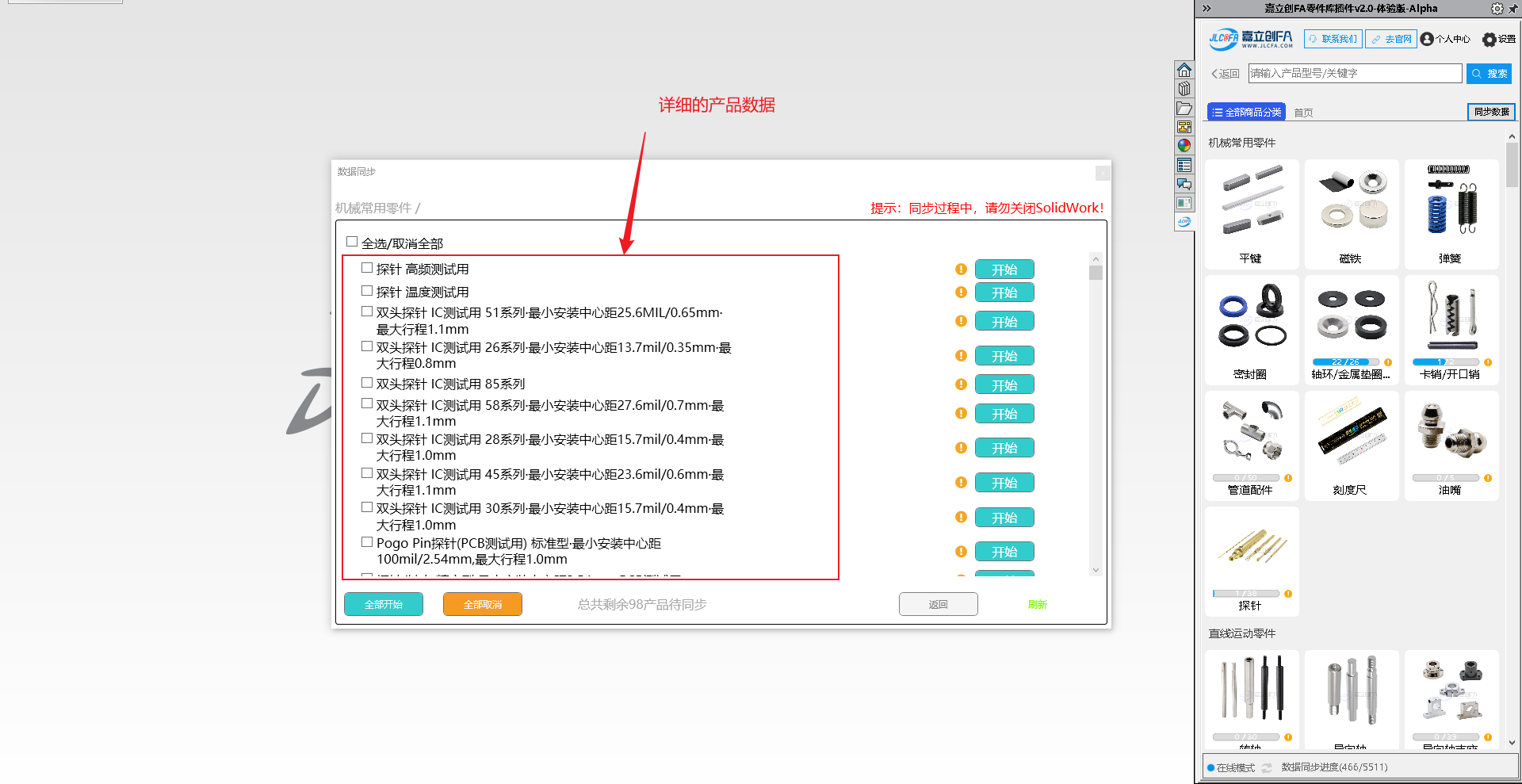Click the sync list scroll-down arrow
The width and height of the screenshot is (1522, 784).
pos(1096,570)
